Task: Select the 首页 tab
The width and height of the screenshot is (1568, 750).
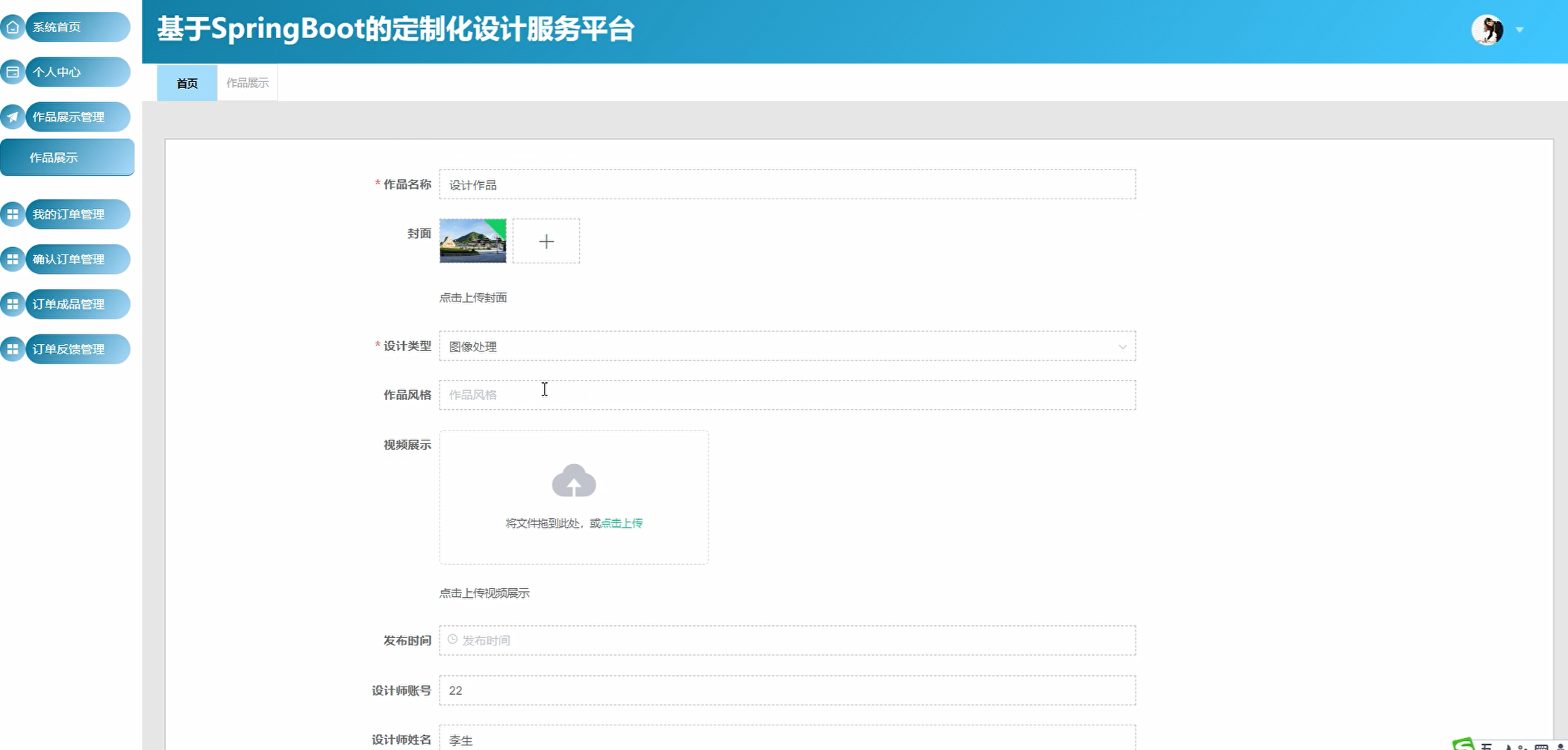Action: pyautogui.click(x=187, y=83)
